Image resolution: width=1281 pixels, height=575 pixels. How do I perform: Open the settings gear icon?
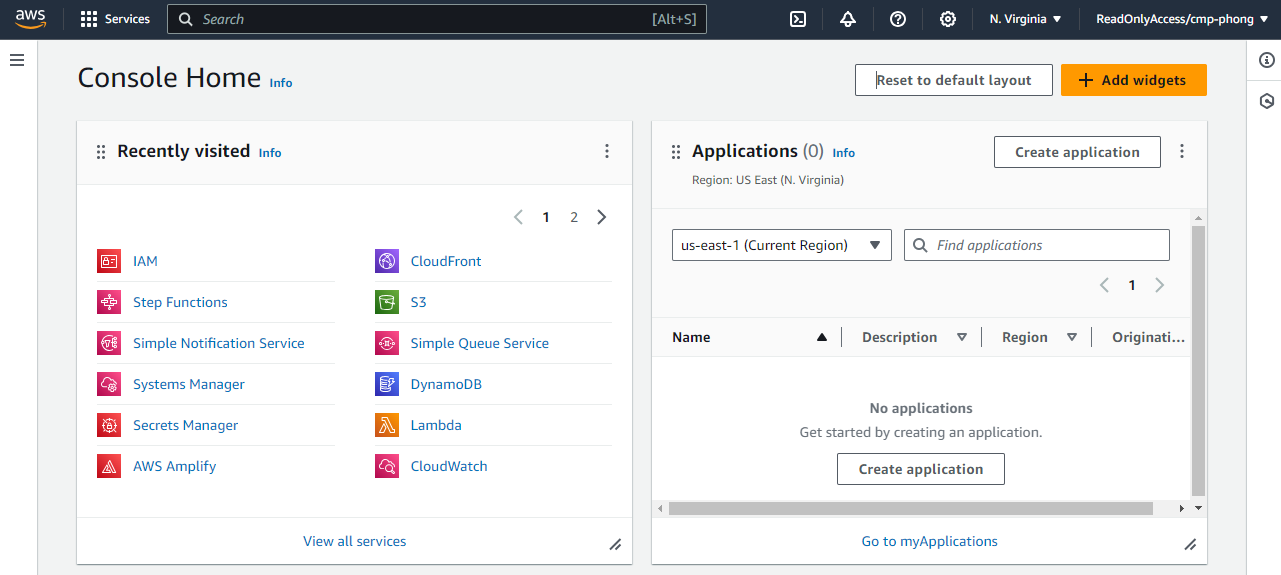click(948, 19)
